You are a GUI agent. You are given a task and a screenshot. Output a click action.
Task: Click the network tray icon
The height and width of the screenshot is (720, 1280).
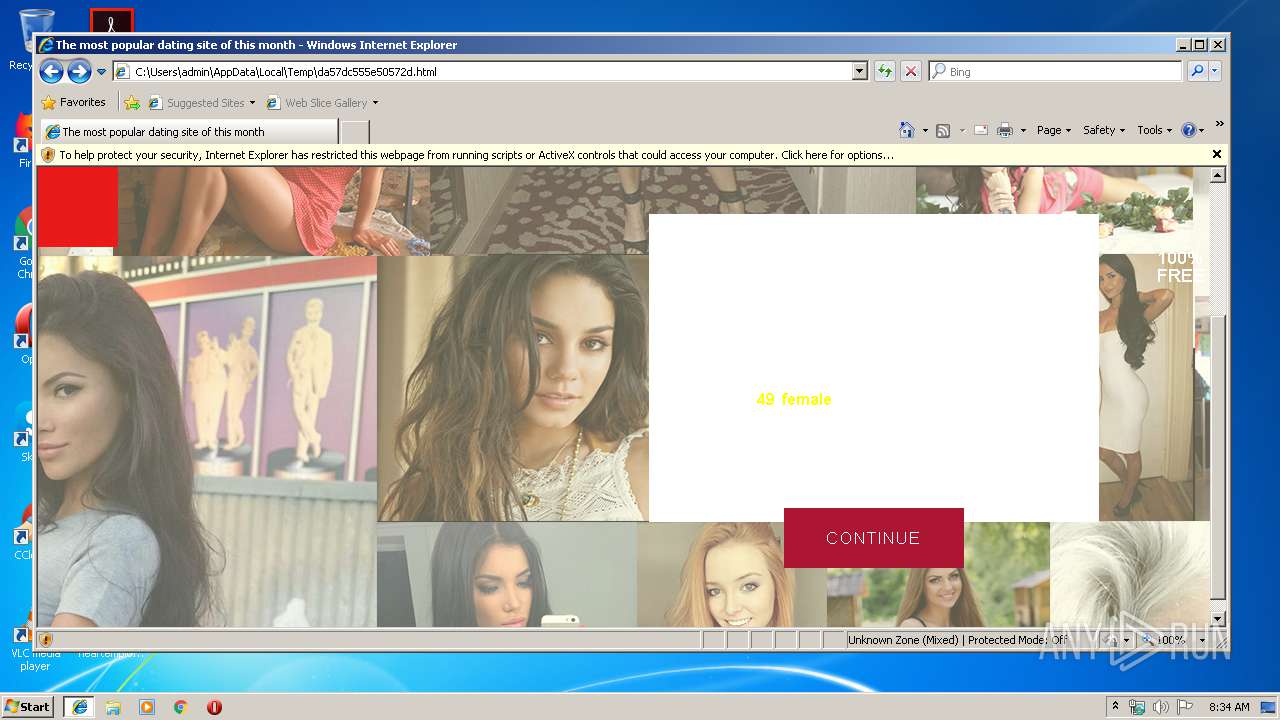1137,707
